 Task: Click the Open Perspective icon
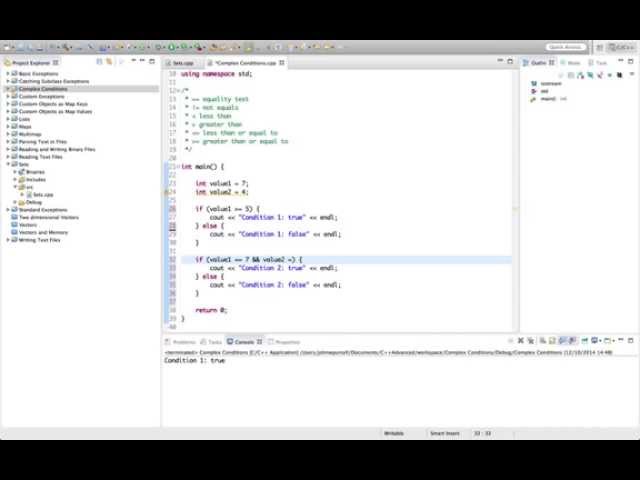(600, 48)
